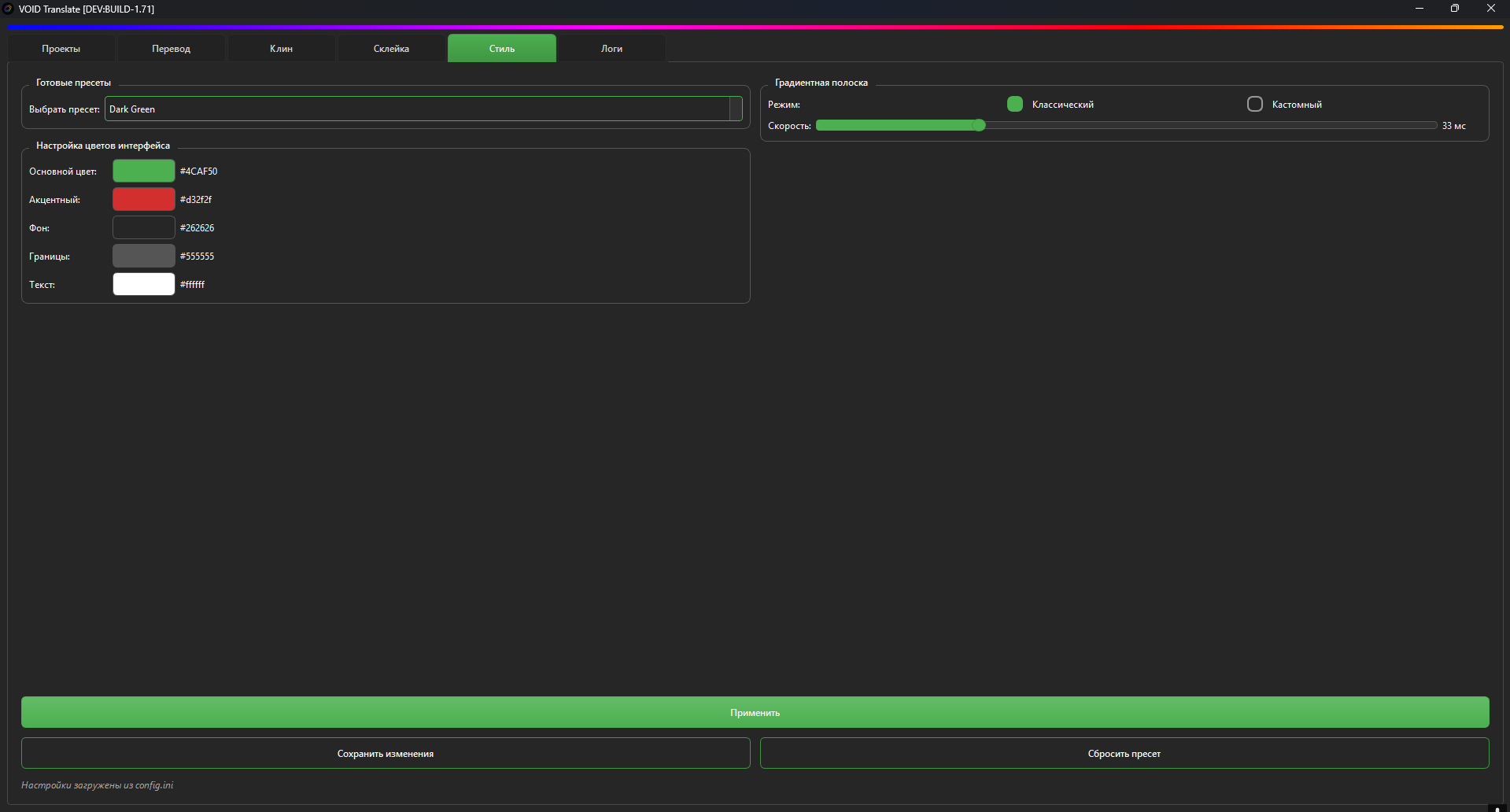
Task: Click Сохранить изменения button
Action: (x=386, y=753)
